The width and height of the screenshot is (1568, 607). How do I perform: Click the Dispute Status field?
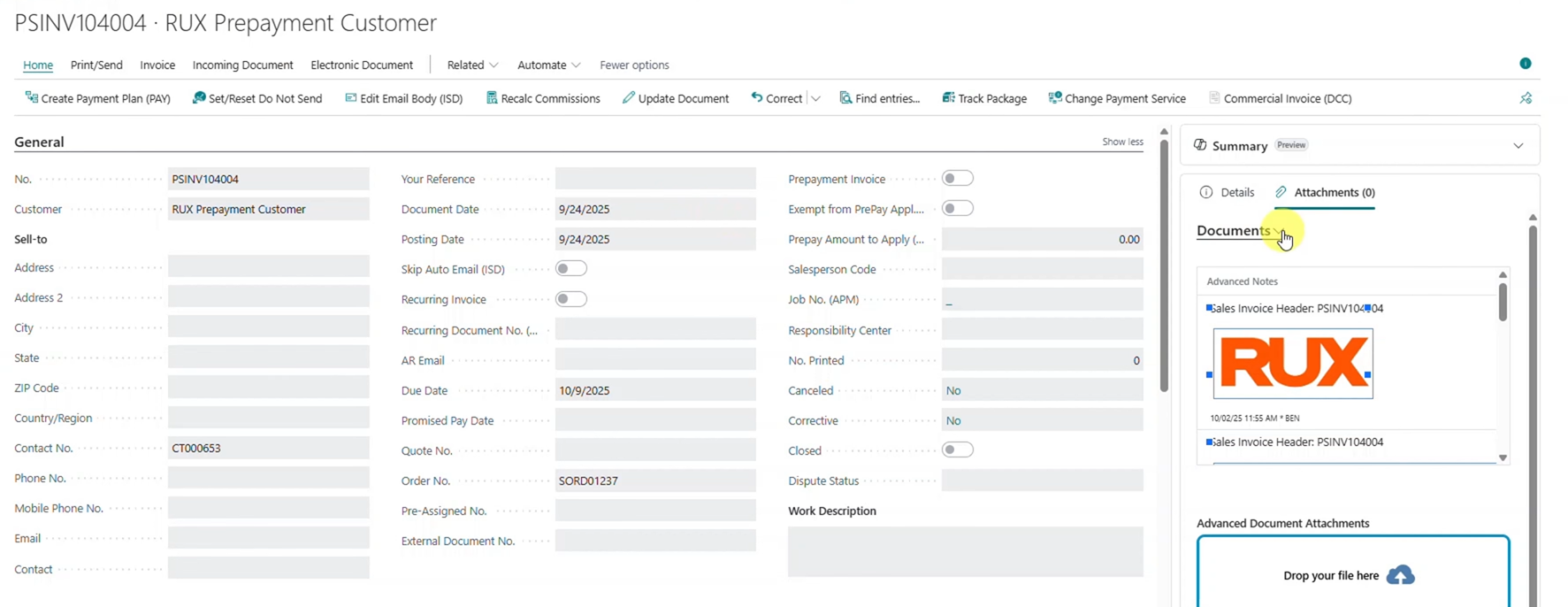pos(1042,480)
